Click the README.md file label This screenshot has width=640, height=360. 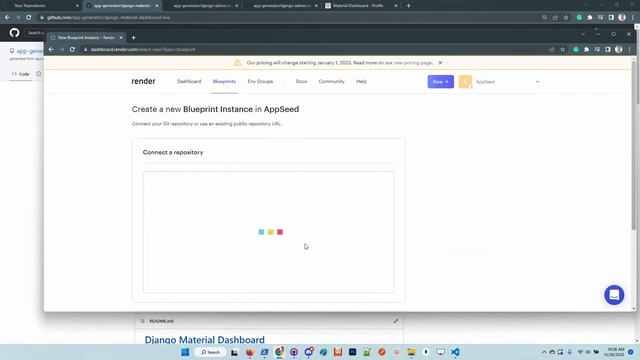(x=161, y=321)
